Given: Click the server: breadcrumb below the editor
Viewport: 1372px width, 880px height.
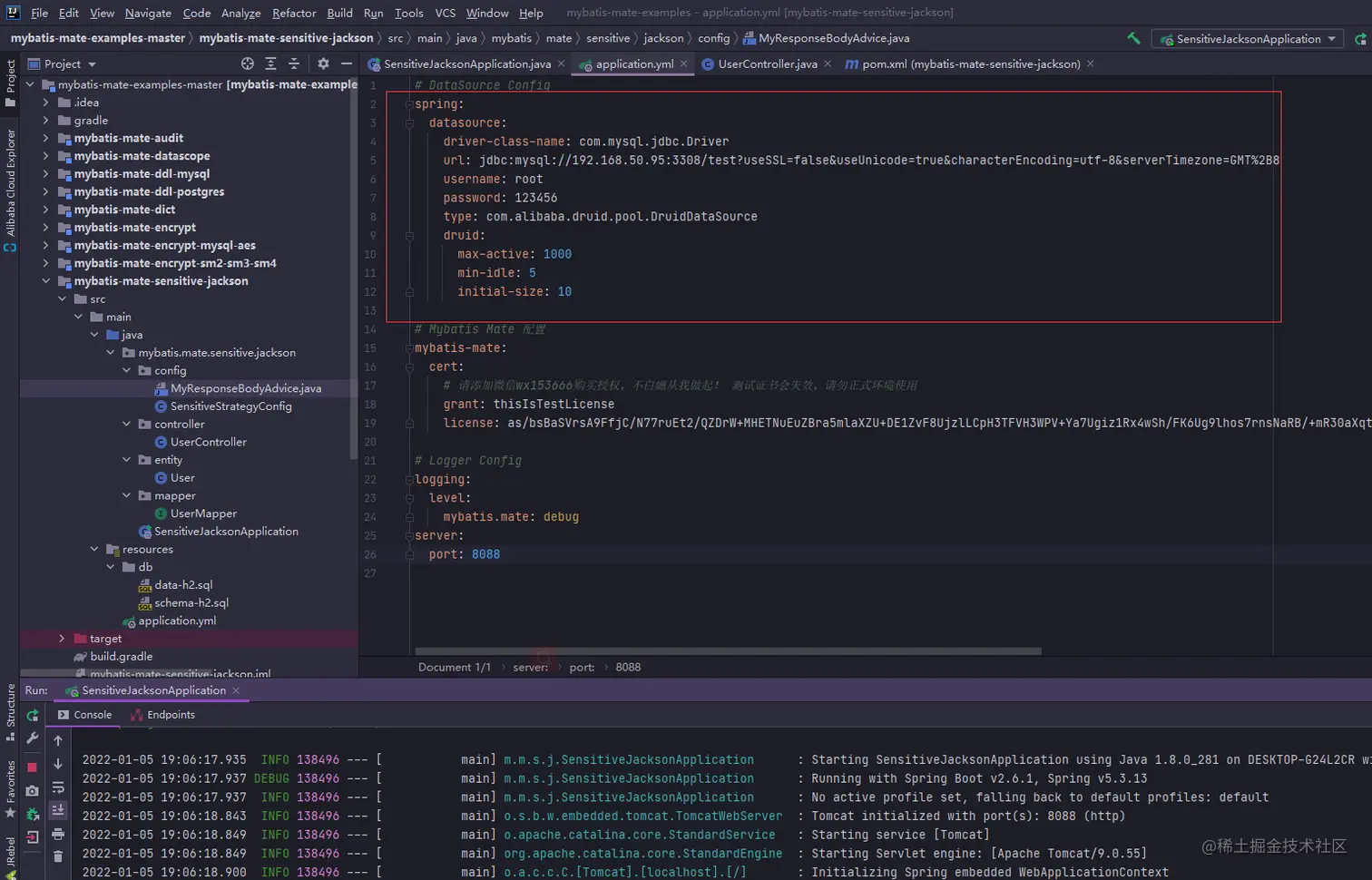Looking at the screenshot, I should click(531, 668).
